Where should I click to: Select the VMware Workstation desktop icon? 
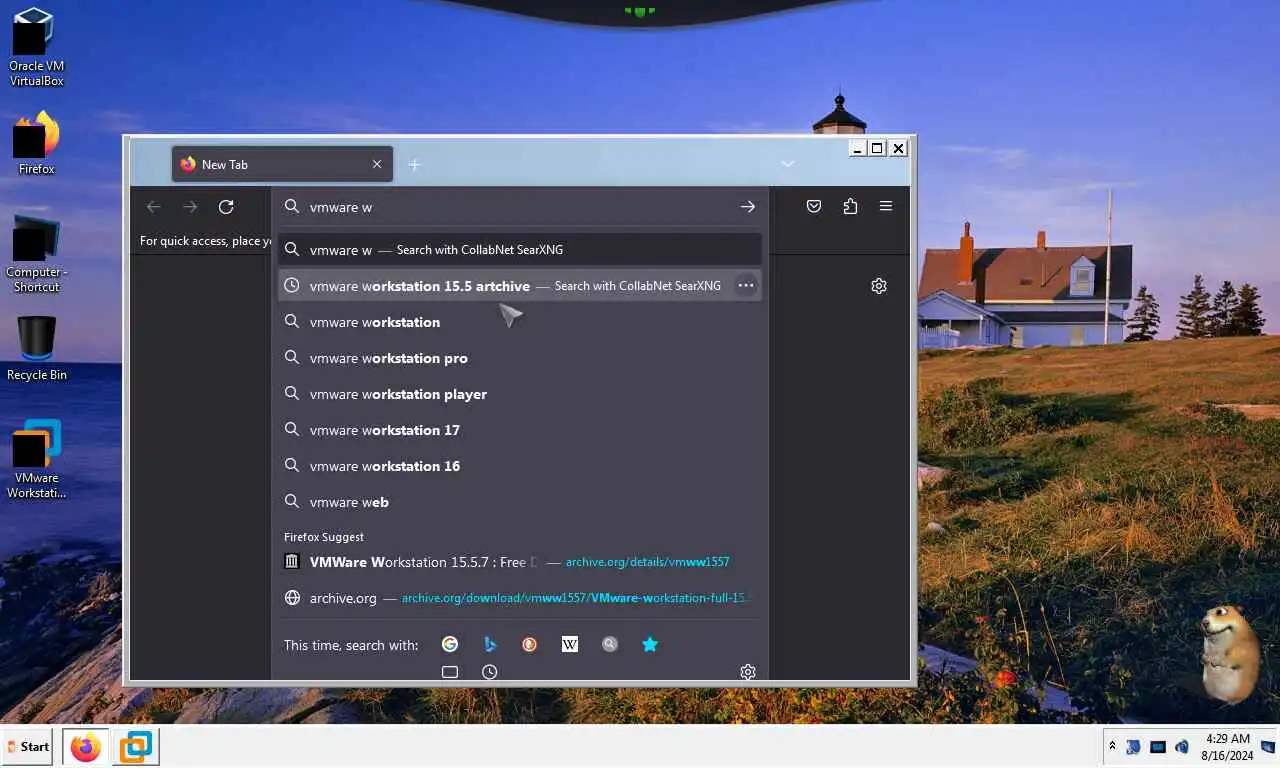click(x=36, y=459)
